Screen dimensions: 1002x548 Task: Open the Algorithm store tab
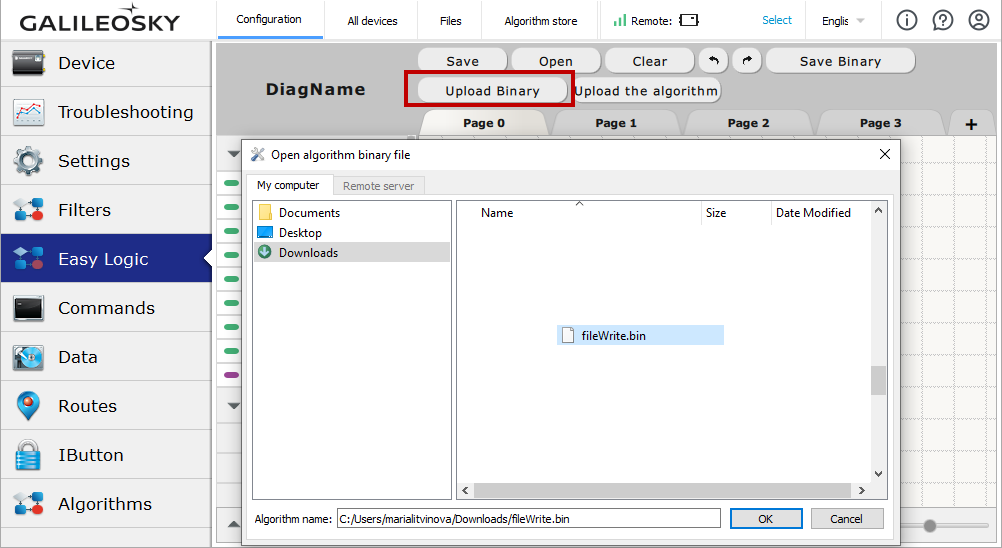(x=540, y=20)
